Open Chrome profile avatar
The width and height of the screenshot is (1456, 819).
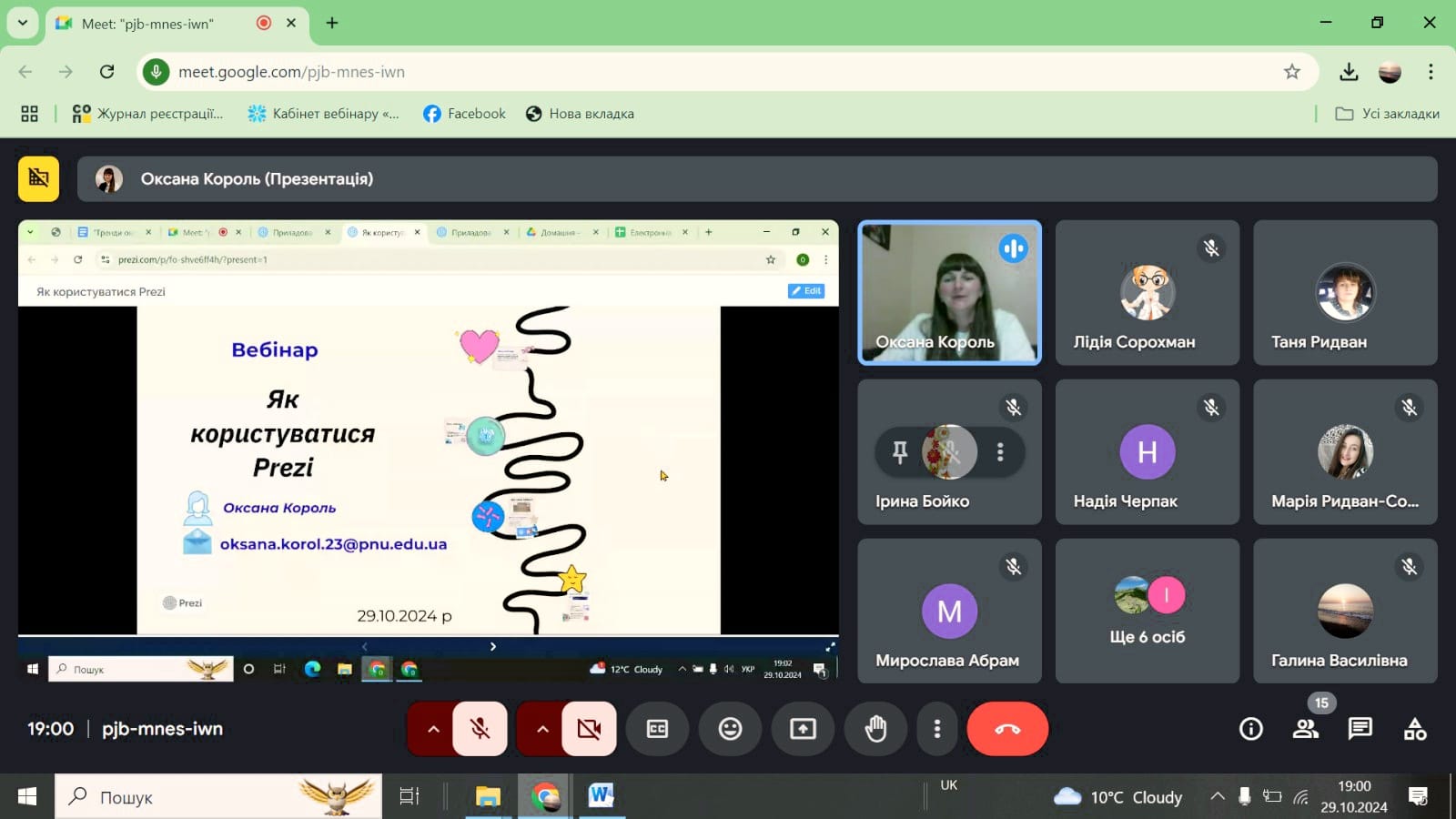1390,72
